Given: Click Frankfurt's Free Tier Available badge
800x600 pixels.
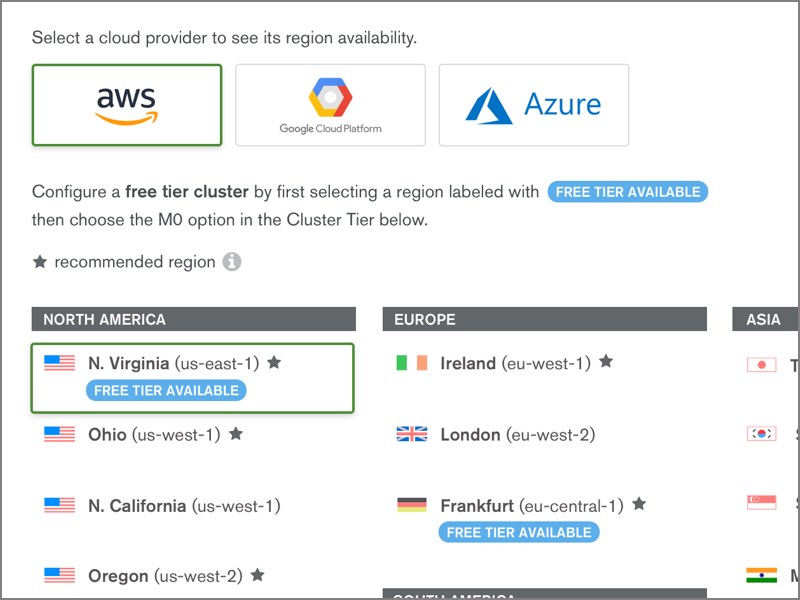Looking at the screenshot, I should point(518,532).
